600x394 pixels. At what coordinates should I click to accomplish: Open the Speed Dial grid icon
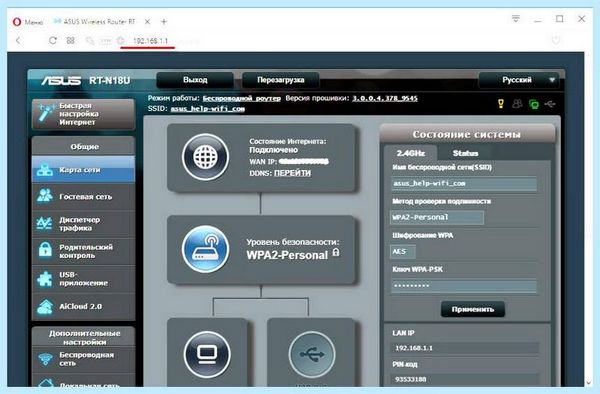pos(70,40)
